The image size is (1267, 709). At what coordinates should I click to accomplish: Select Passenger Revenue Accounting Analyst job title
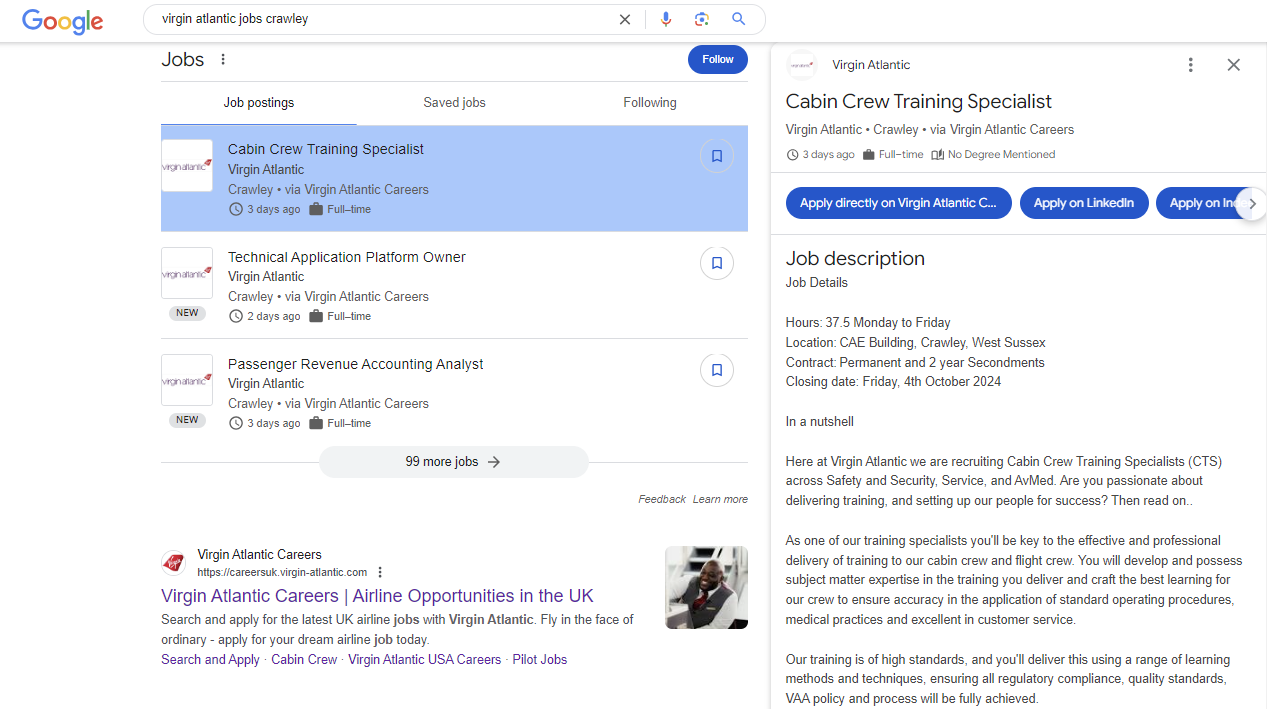(355, 364)
